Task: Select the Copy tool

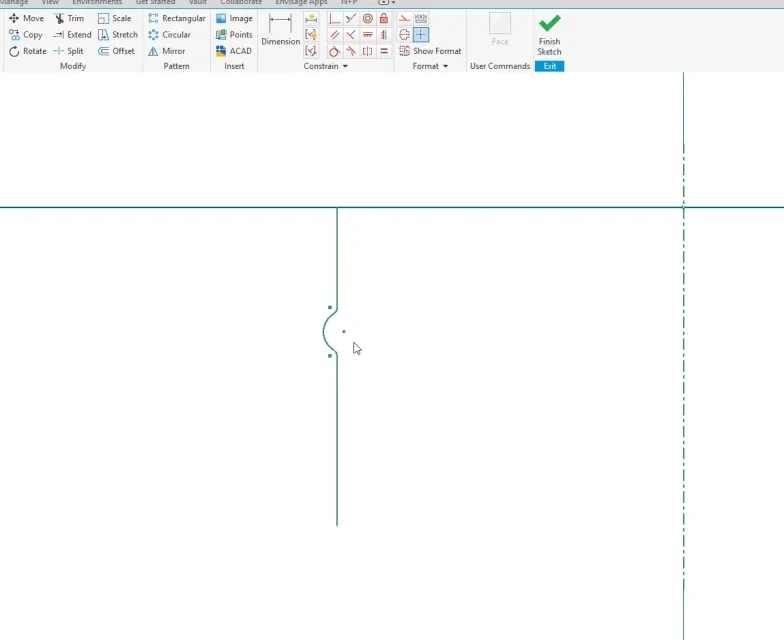Action: (x=26, y=35)
